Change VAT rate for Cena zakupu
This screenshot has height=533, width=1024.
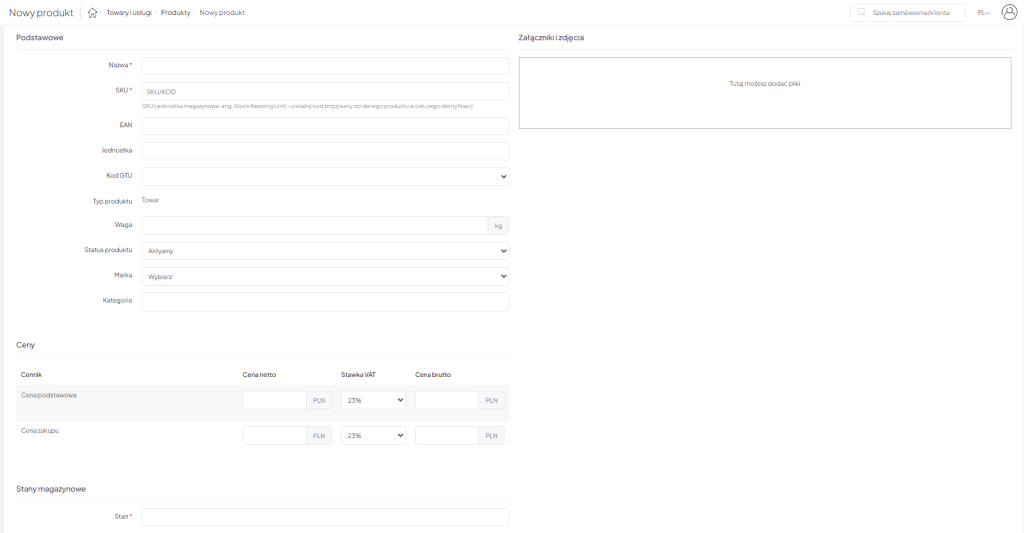tap(373, 436)
